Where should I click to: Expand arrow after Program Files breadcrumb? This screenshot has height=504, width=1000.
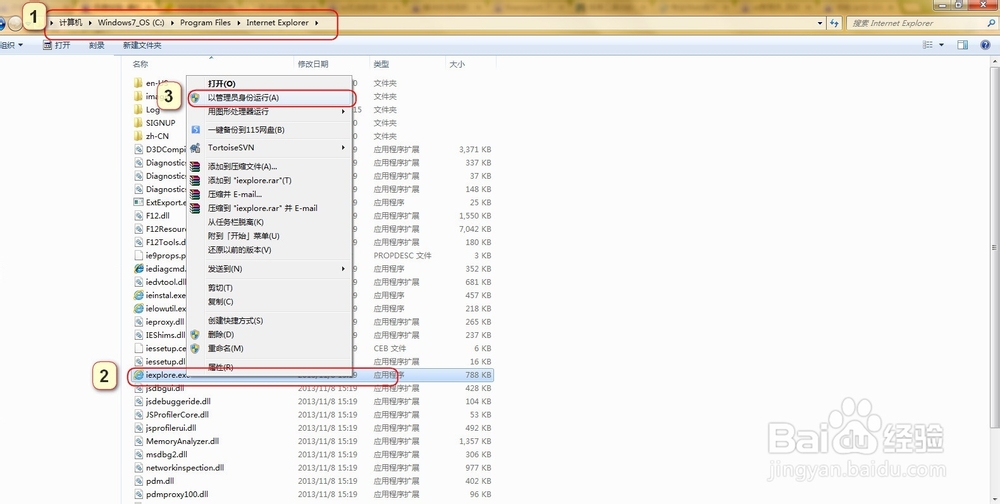[239, 23]
